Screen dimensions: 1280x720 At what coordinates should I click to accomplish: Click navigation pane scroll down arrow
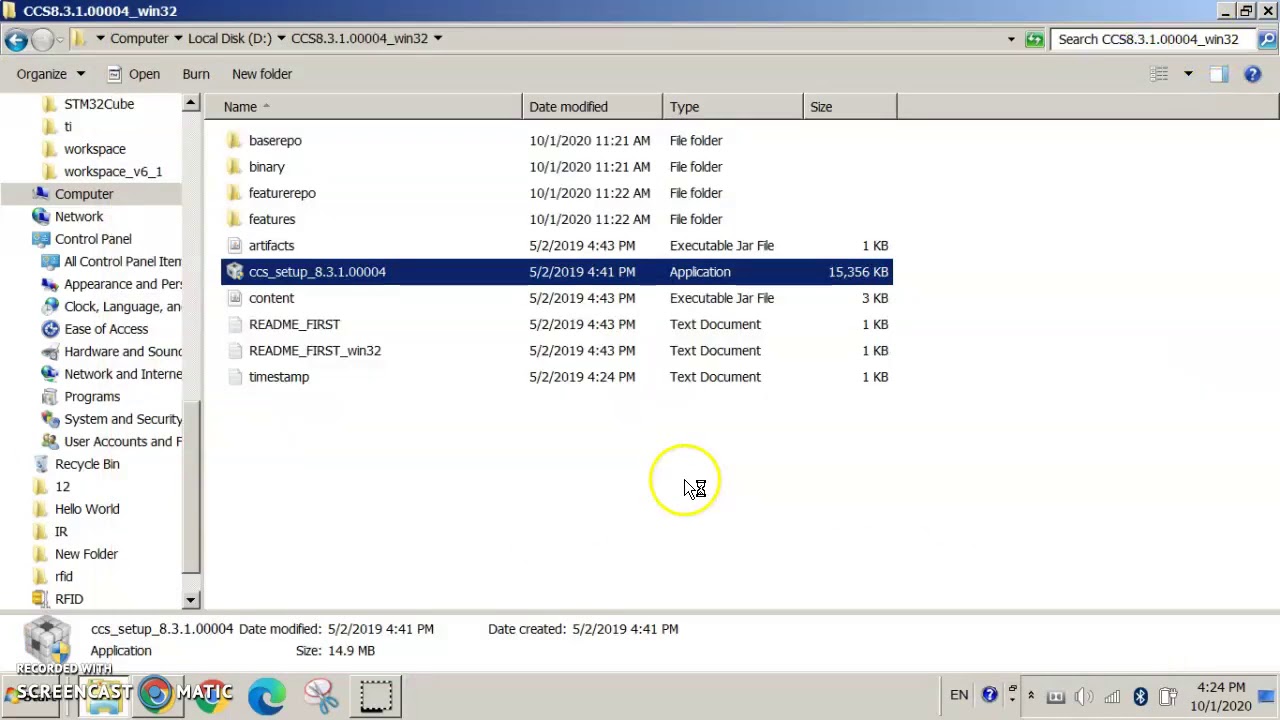click(191, 600)
